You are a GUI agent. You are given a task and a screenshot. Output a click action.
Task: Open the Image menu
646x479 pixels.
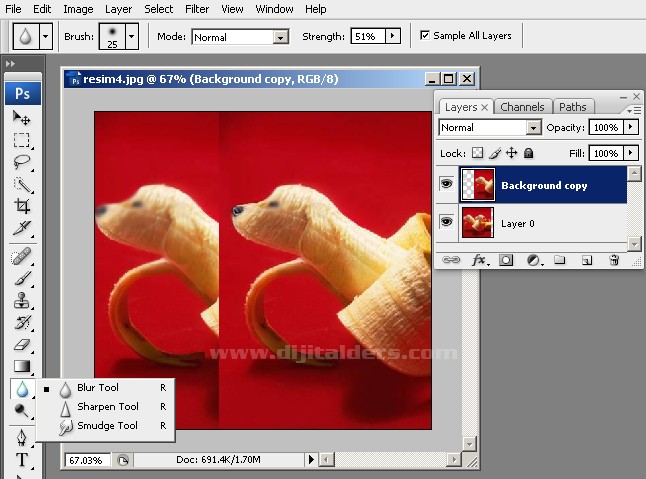(x=78, y=9)
